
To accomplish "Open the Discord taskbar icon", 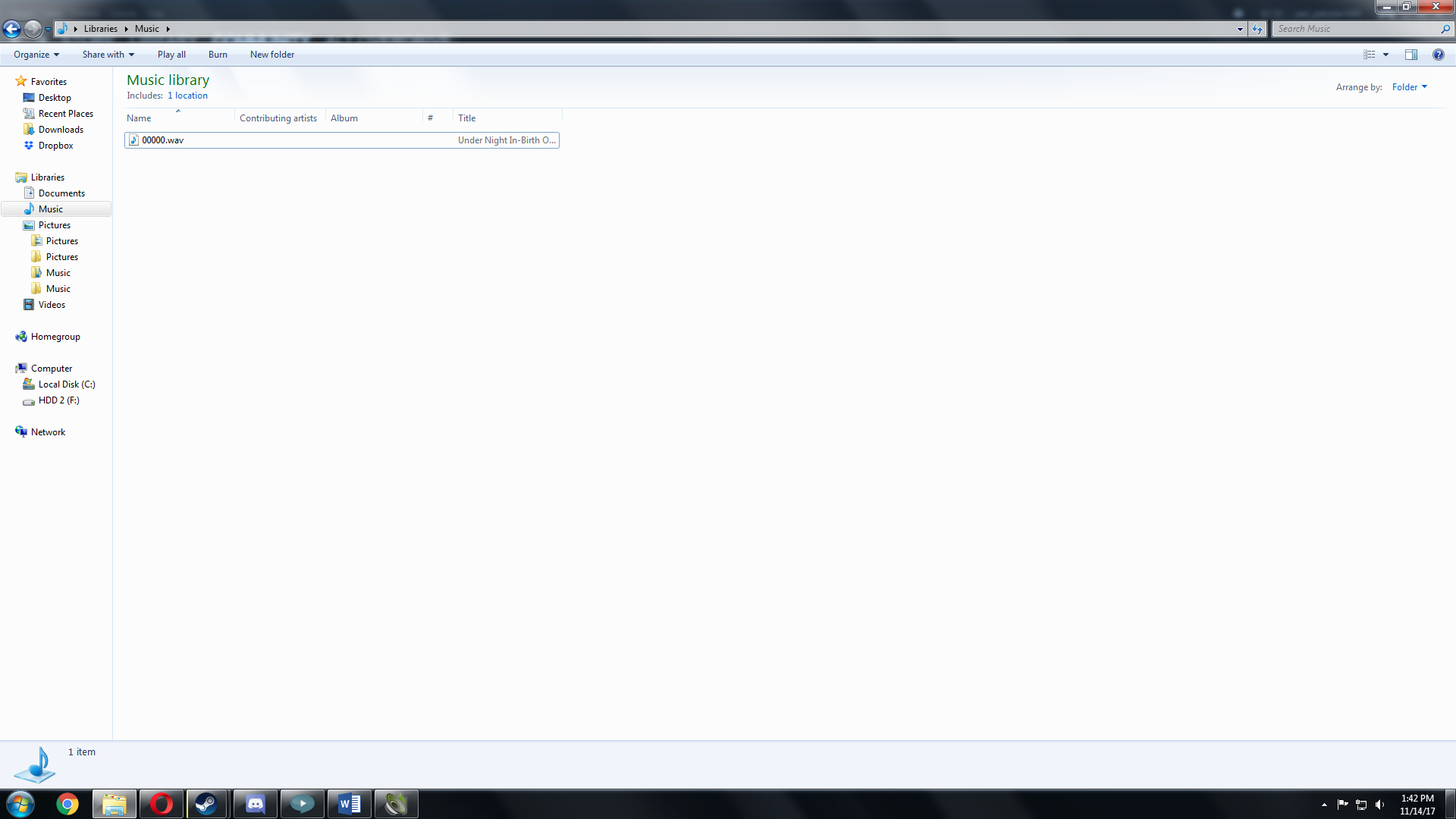I will pyautogui.click(x=255, y=804).
